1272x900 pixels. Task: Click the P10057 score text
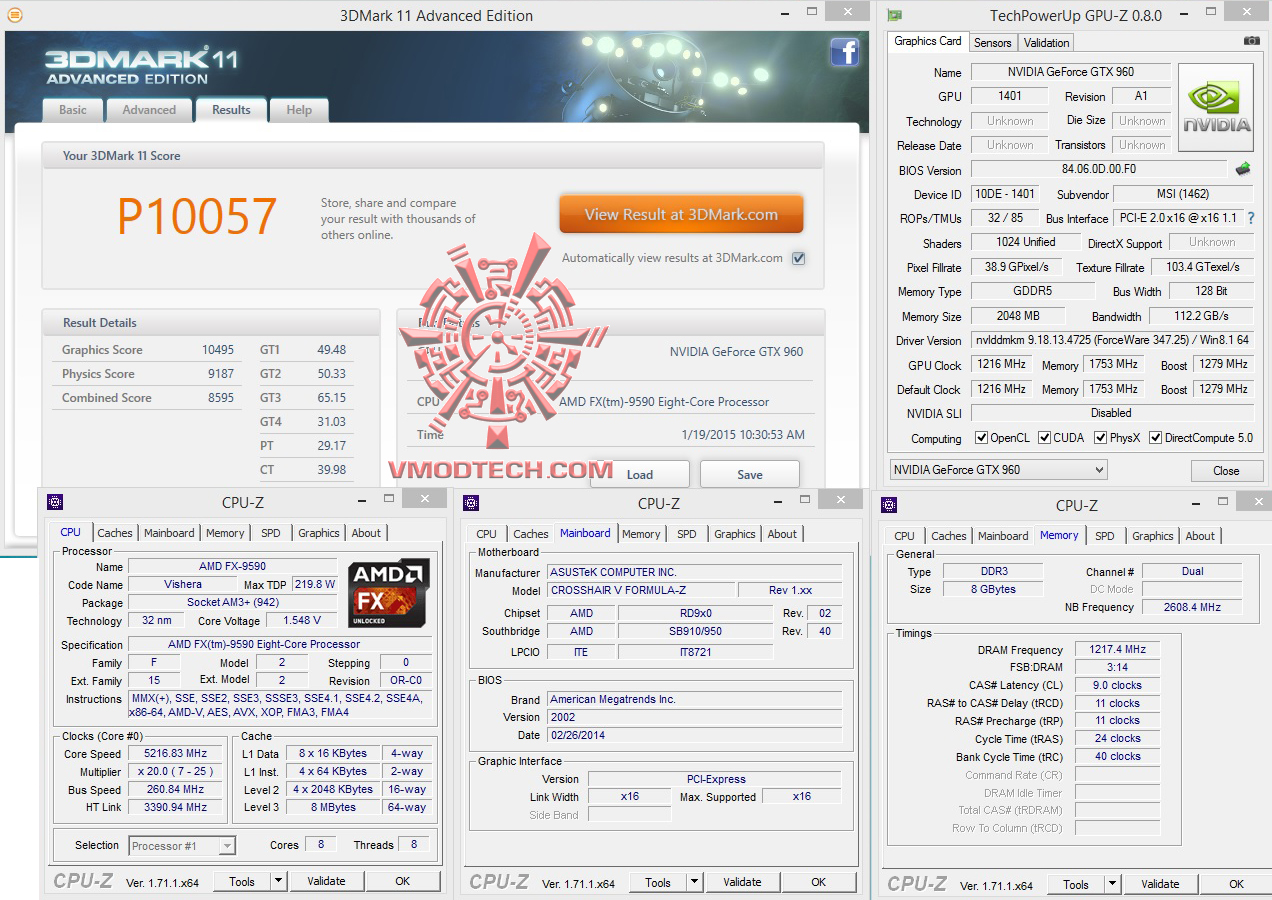[x=197, y=216]
